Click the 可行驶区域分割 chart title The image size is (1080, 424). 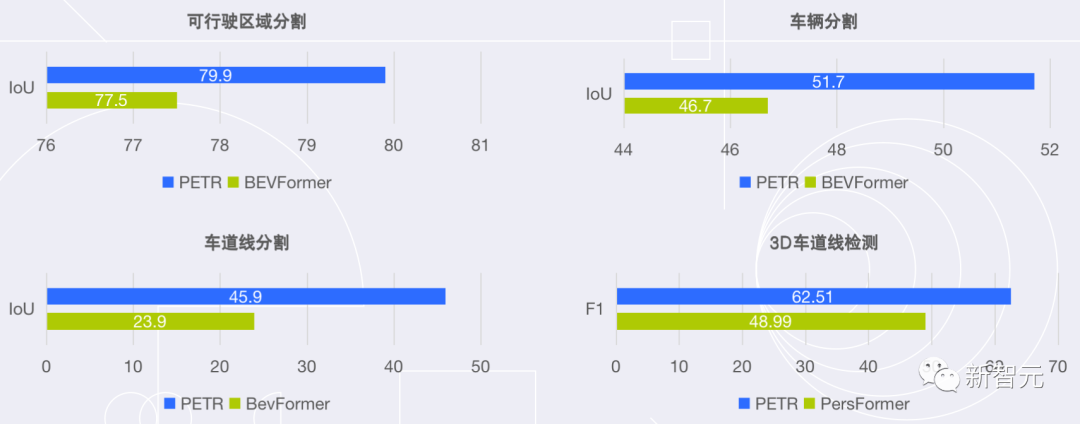pyautogui.click(x=246, y=22)
